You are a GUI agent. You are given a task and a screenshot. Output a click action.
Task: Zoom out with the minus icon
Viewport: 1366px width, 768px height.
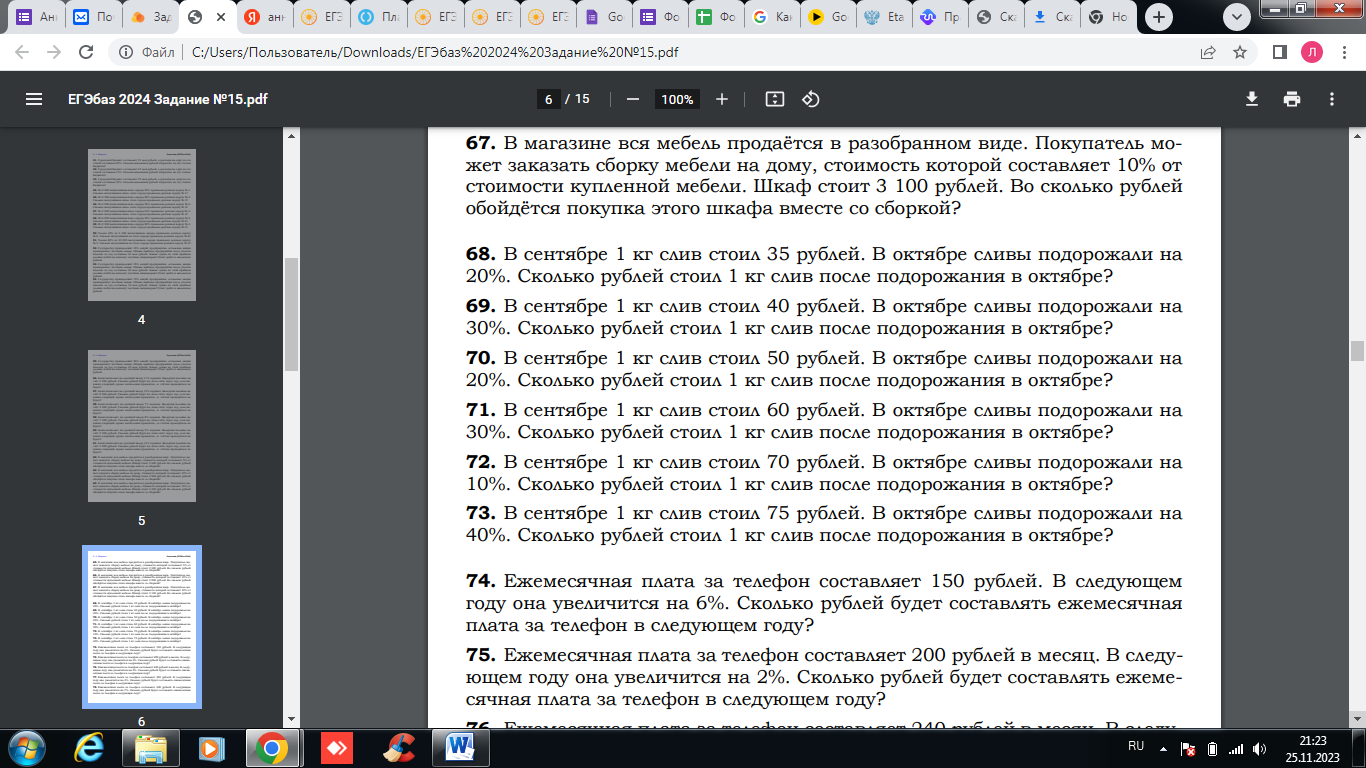click(x=632, y=99)
